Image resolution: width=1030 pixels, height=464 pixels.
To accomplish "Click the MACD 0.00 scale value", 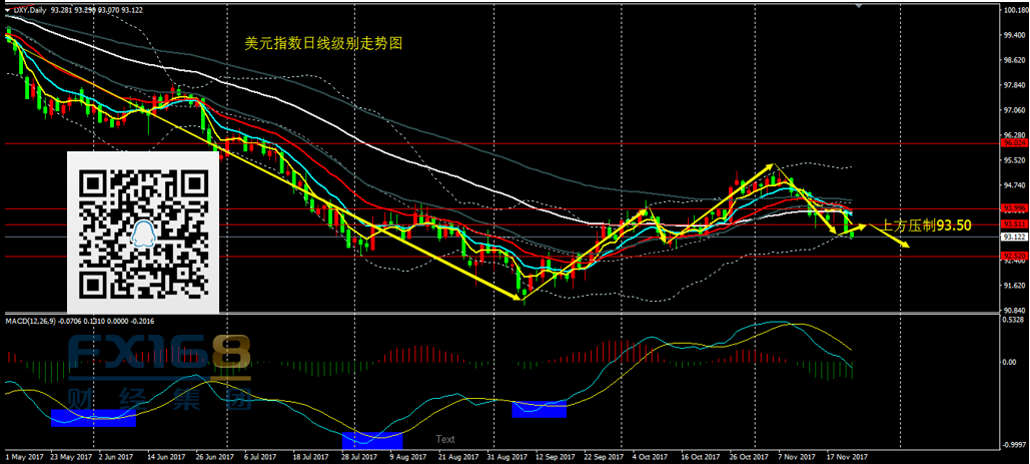I will 1010,362.
